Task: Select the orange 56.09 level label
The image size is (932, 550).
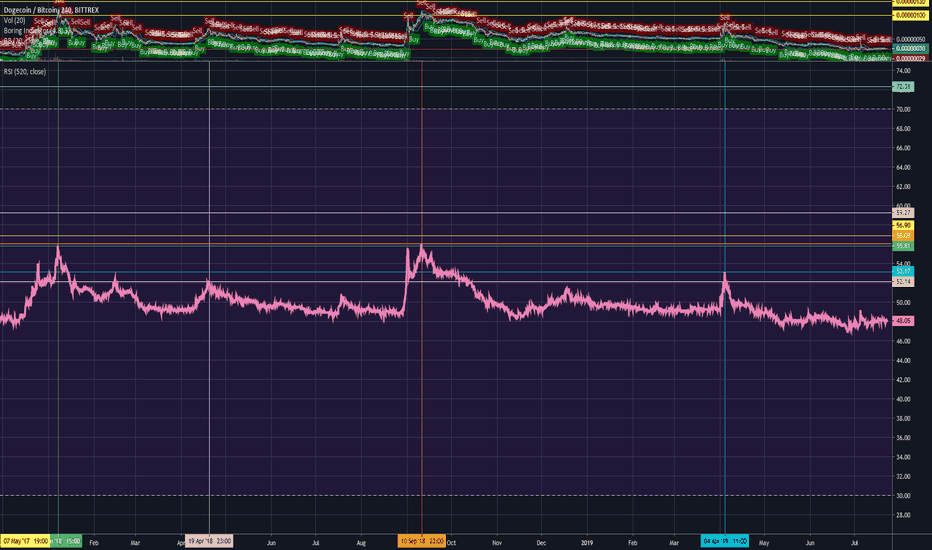Action: click(x=903, y=236)
